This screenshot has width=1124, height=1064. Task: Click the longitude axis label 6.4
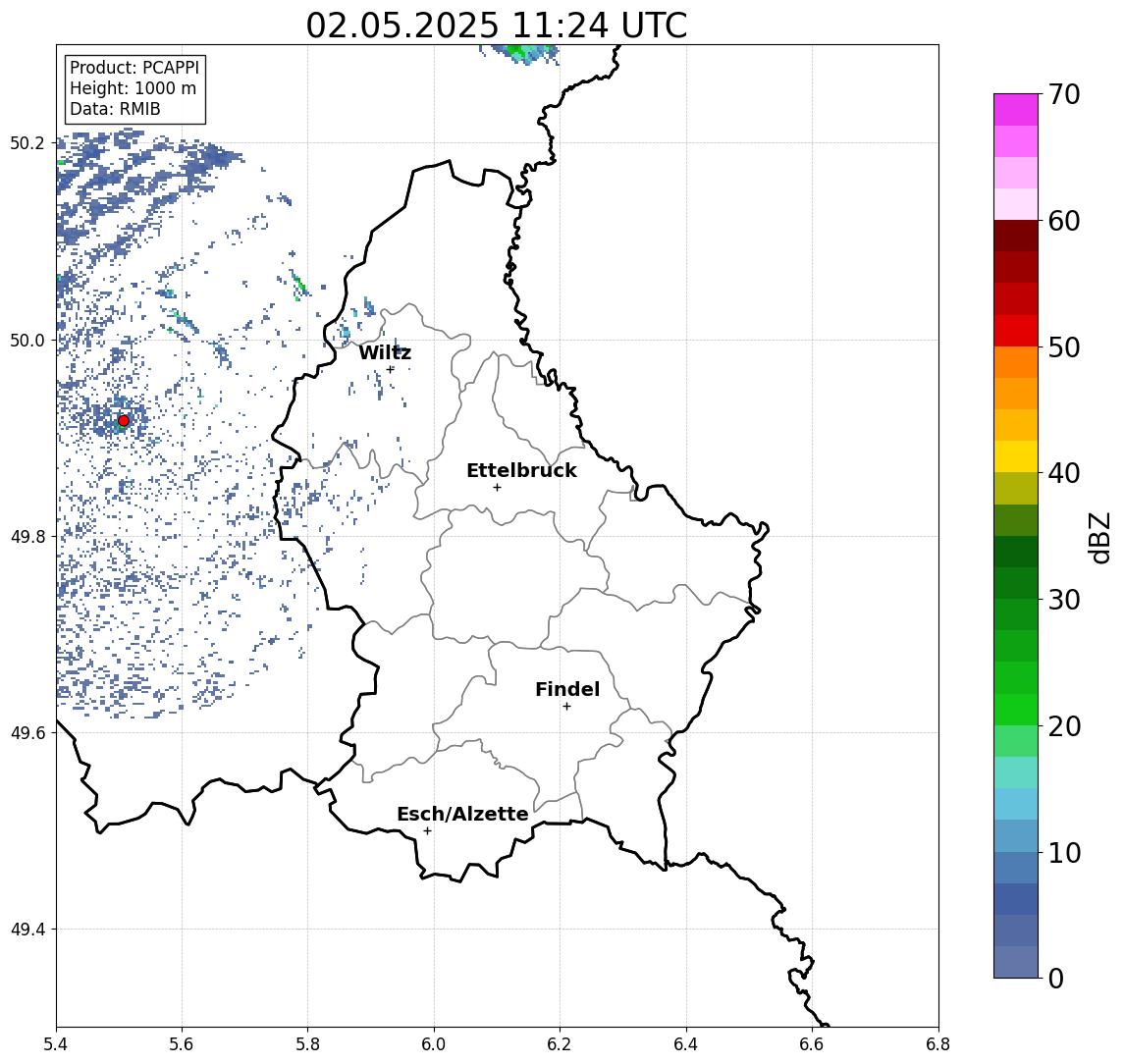(x=686, y=1044)
